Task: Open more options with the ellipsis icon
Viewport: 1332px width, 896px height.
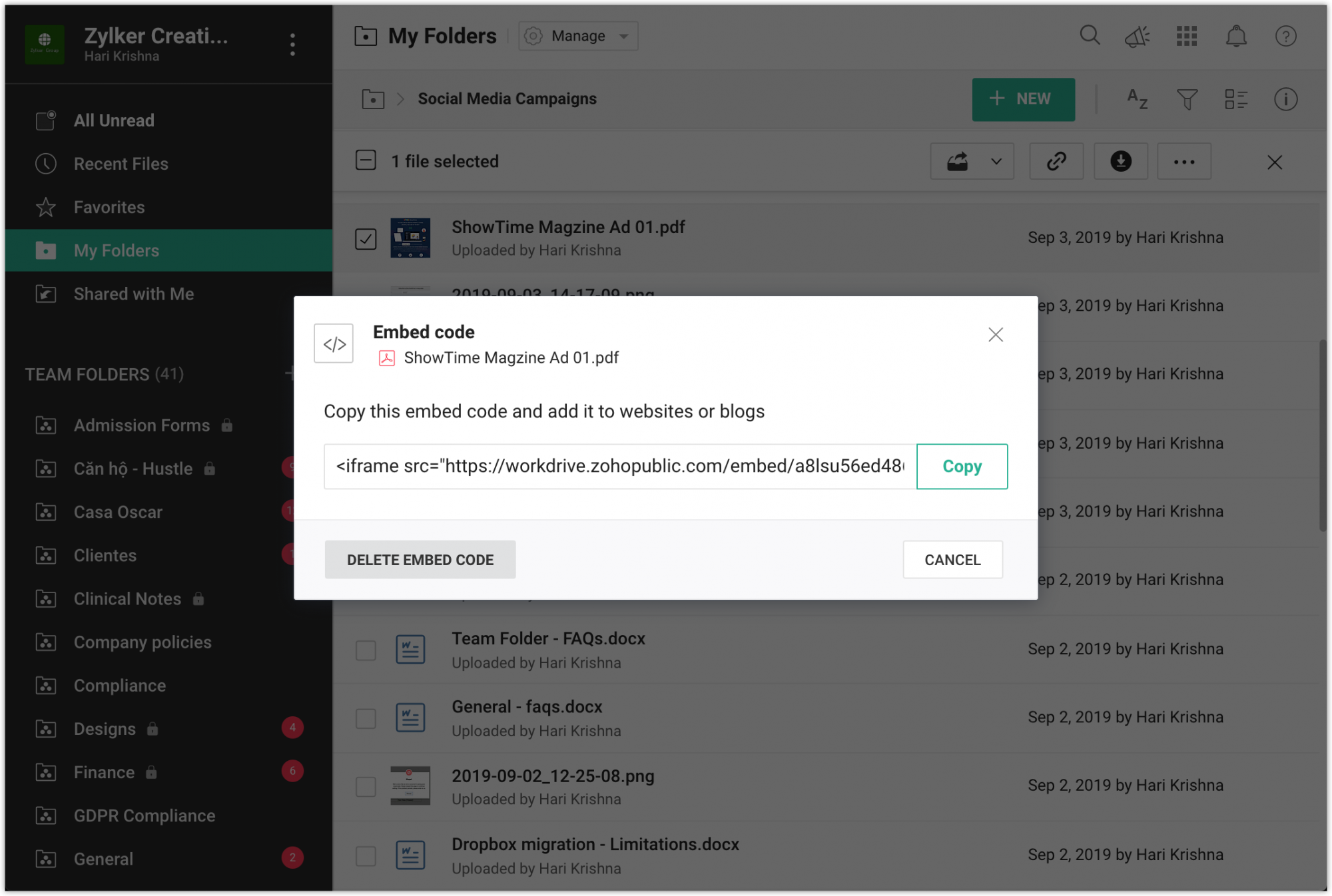Action: click(x=1184, y=161)
